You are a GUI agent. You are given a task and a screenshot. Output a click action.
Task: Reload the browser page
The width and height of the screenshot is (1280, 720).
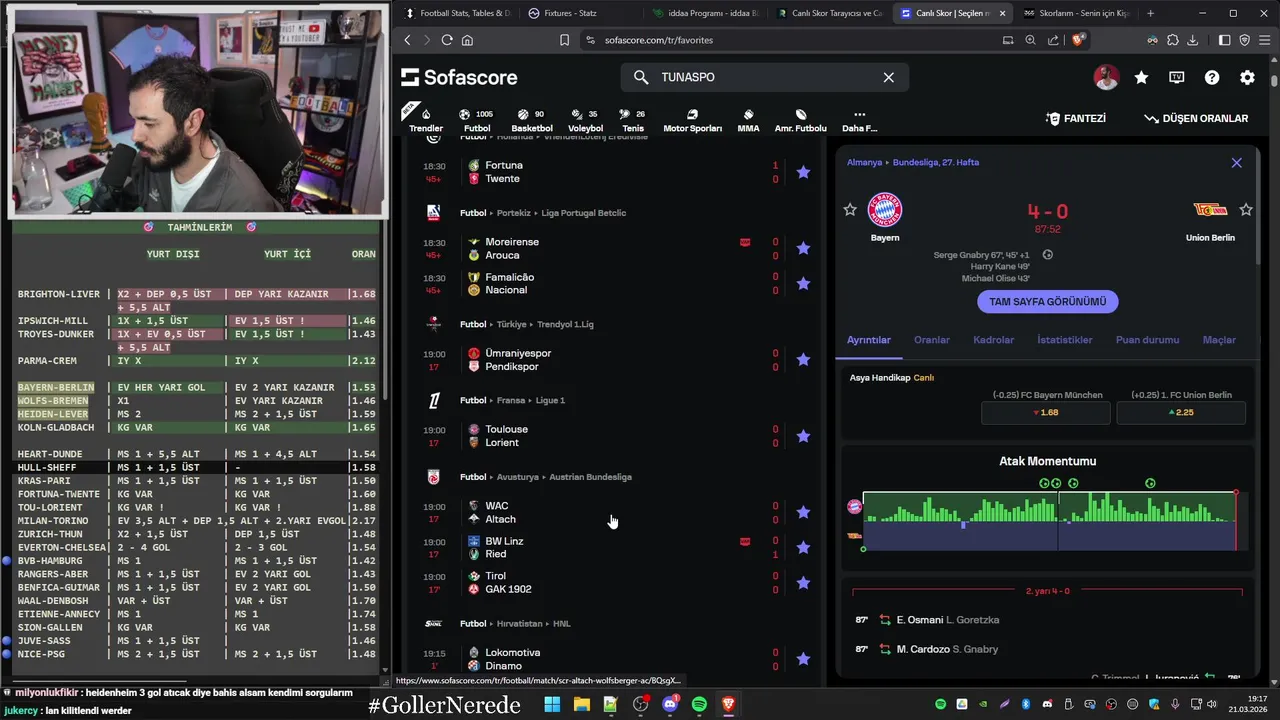(x=447, y=40)
